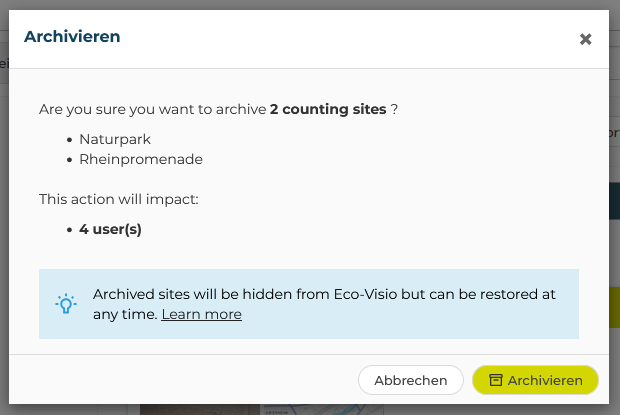620x415 pixels.
Task: Click the archive box icon in the yellow button
Action: [x=495, y=380]
